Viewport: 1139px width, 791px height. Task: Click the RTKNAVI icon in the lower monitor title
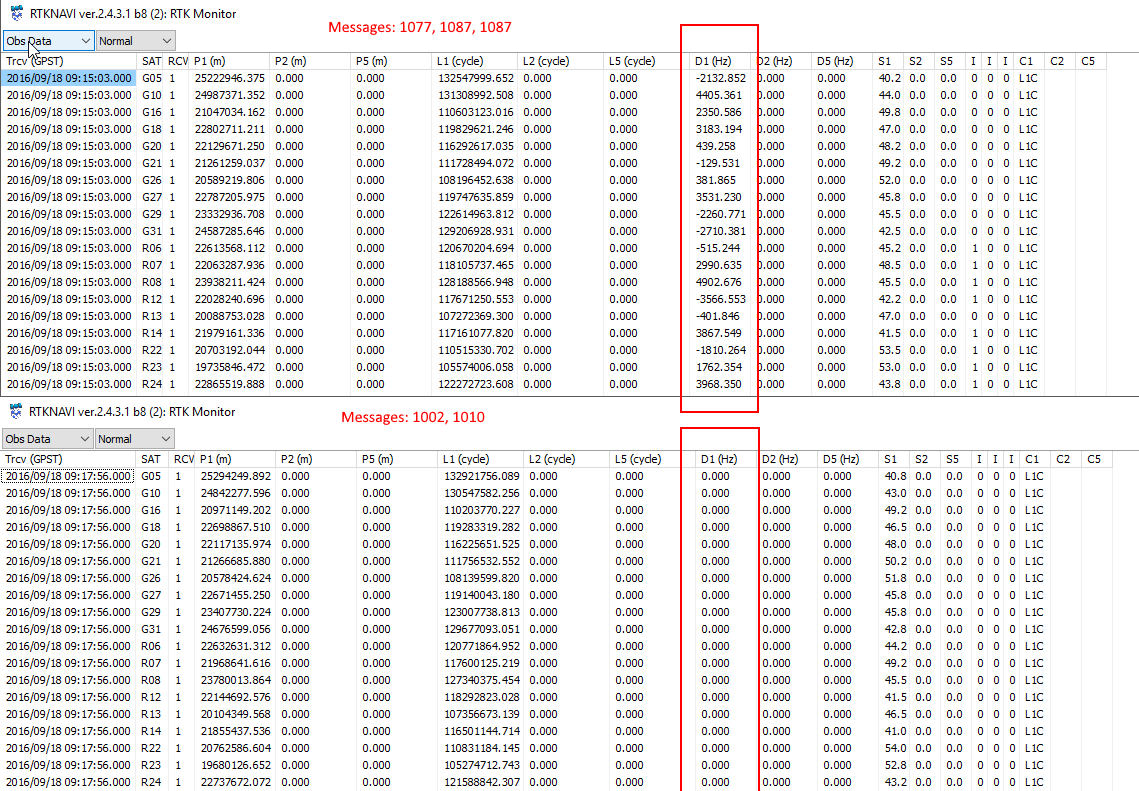[x=16, y=412]
